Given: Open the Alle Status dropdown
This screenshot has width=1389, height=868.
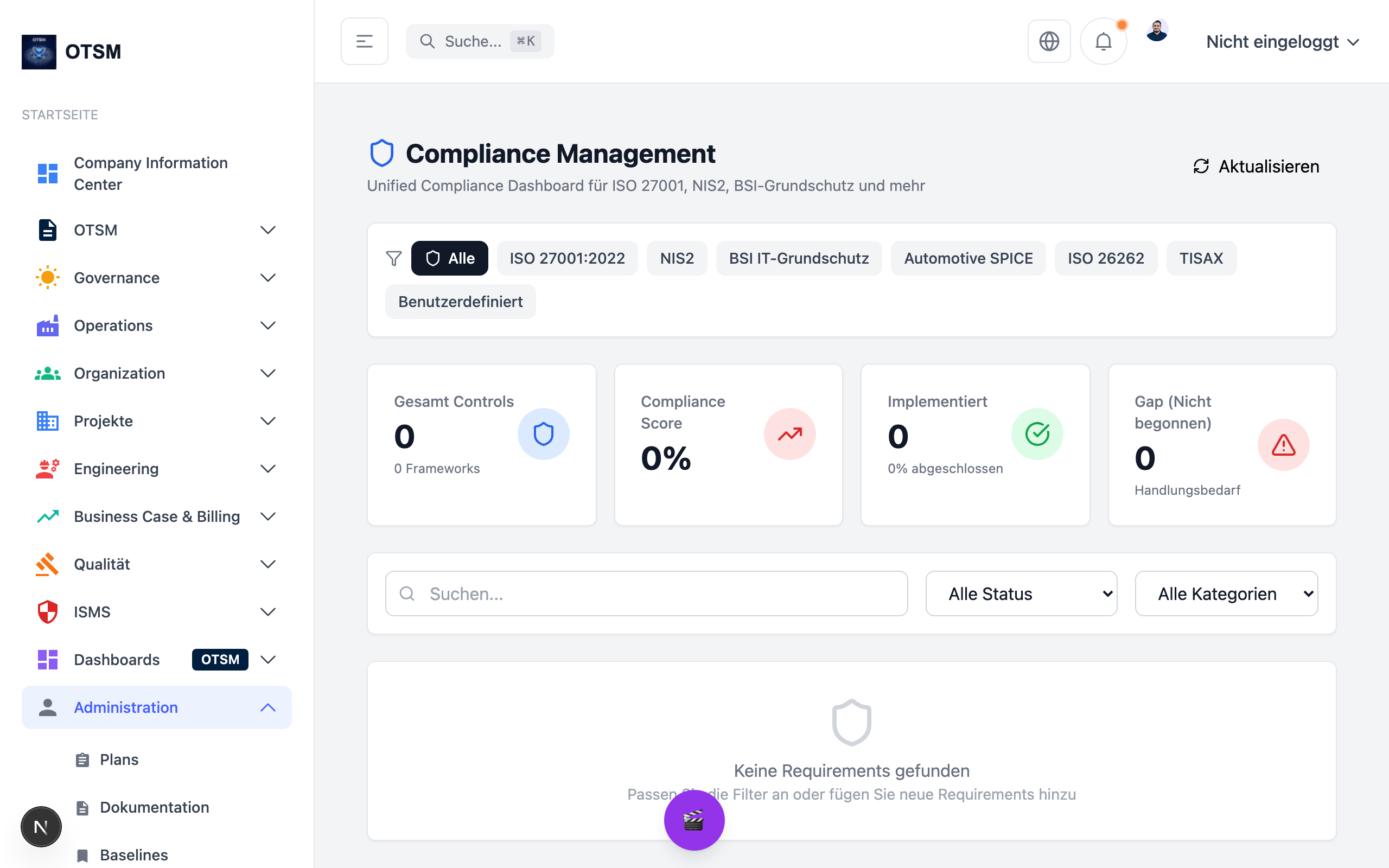Looking at the screenshot, I should point(1021,593).
